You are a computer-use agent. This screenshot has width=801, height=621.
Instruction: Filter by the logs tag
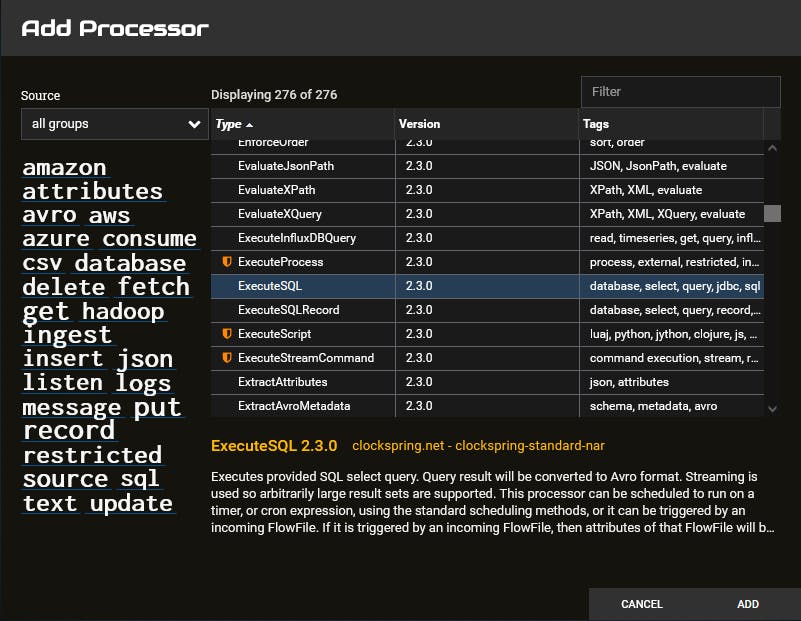pyautogui.click(x=143, y=384)
